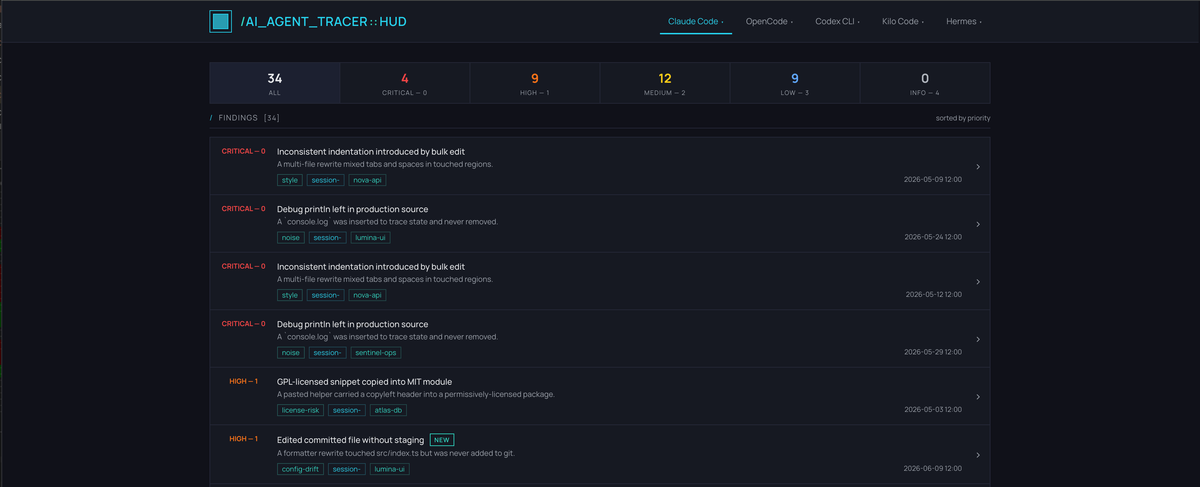The width and height of the screenshot is (1200, 487).
Task: Filter findings by ALL 34
Action: 275,83
